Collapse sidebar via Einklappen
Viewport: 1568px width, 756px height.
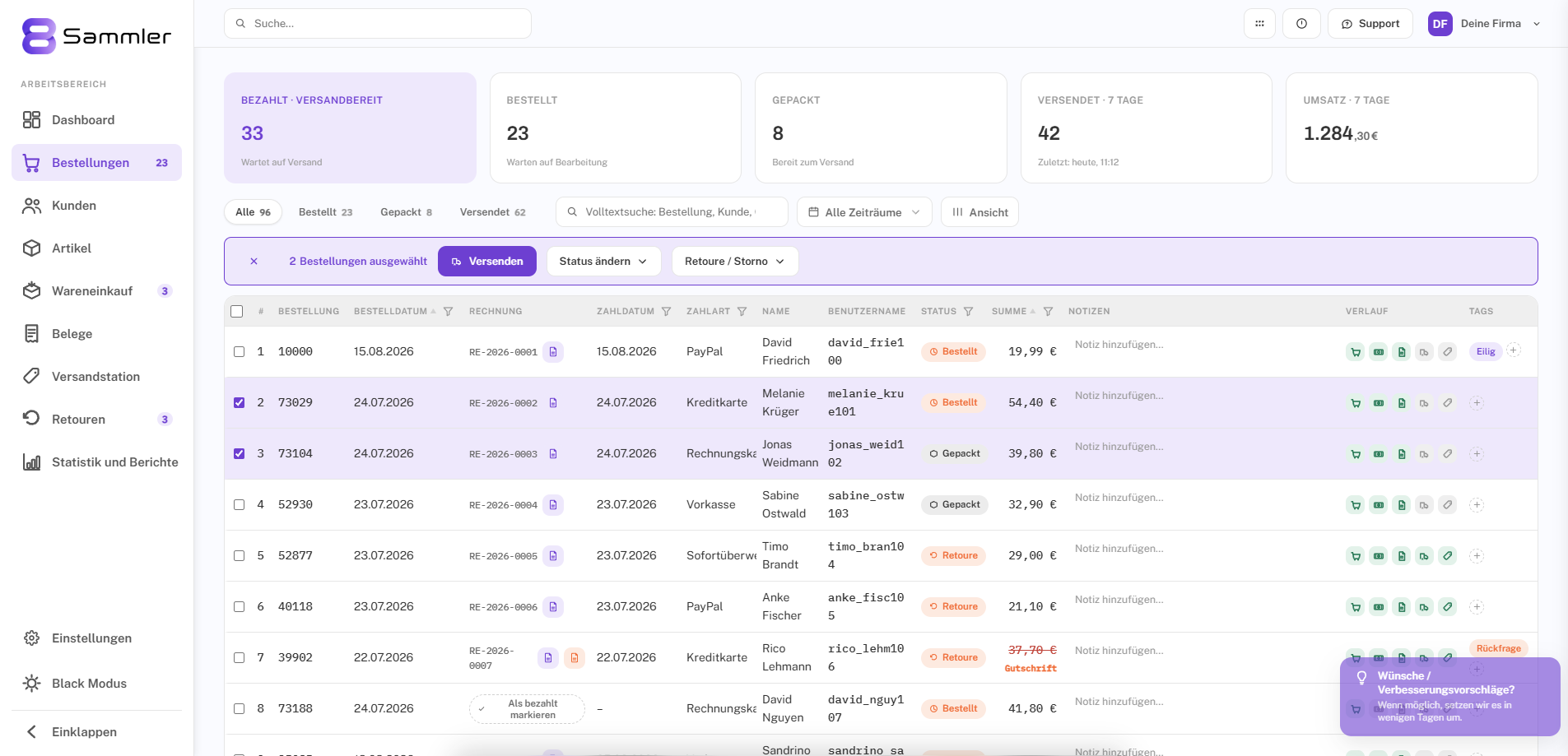point(96,732)
